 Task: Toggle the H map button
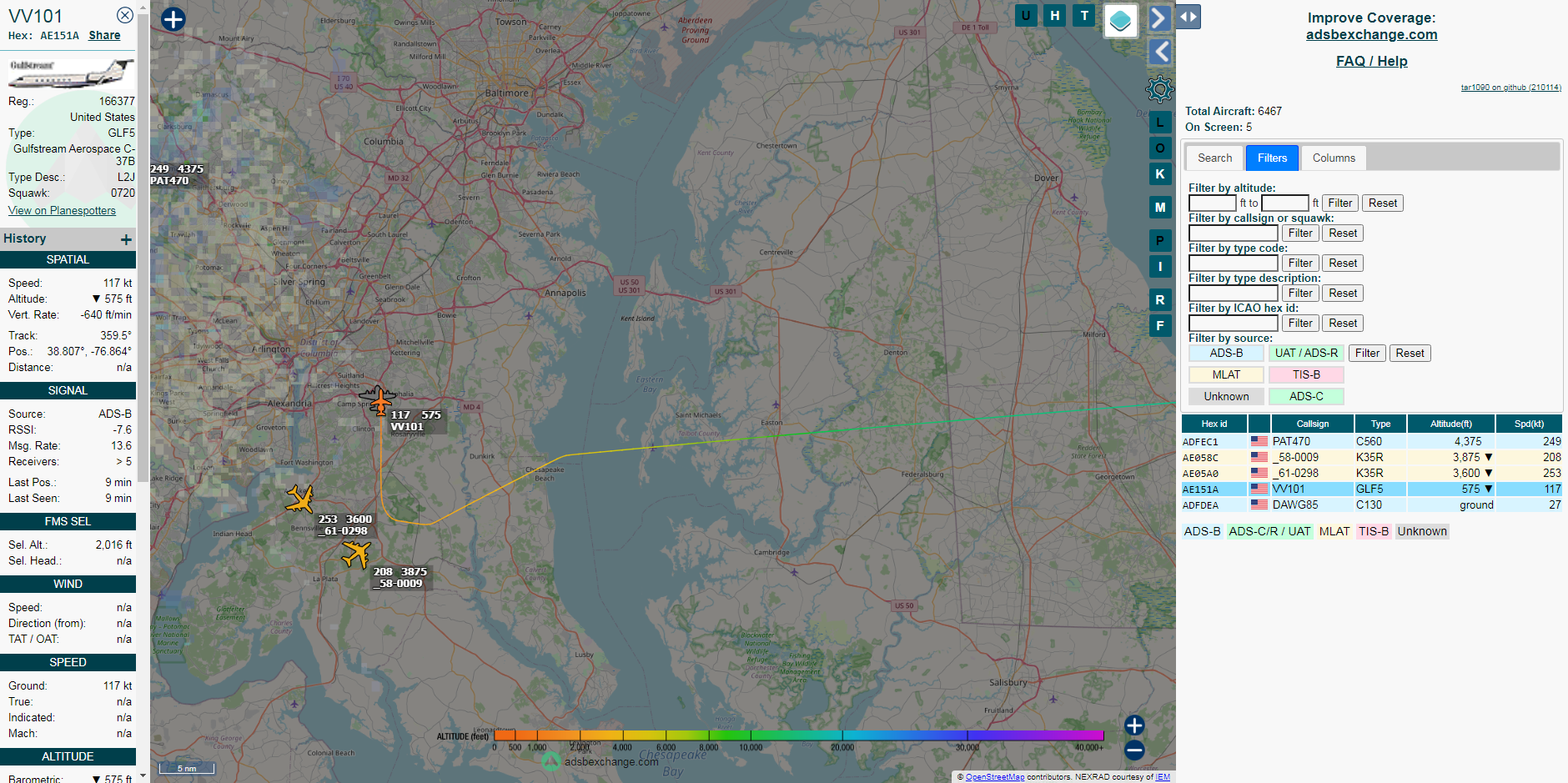tap(1055, 15)
